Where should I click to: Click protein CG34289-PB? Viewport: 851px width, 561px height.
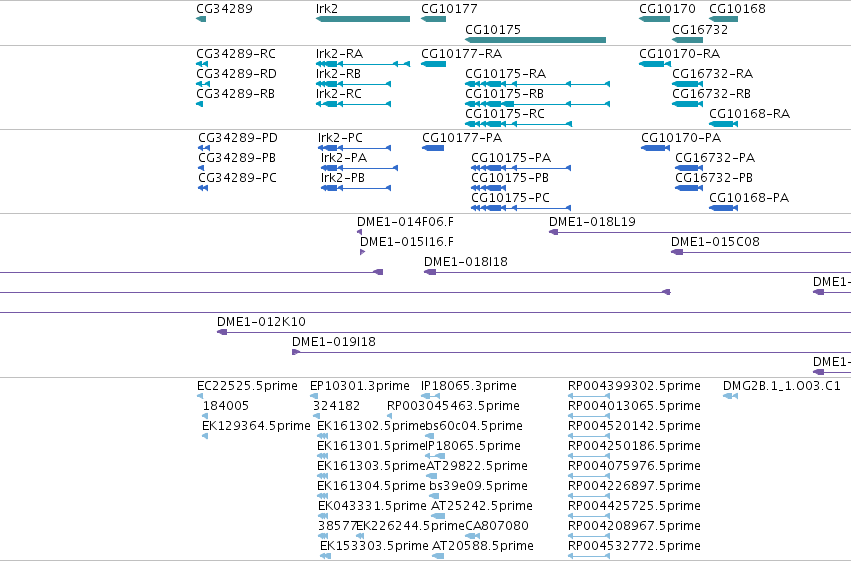click(x=237, y=158)
